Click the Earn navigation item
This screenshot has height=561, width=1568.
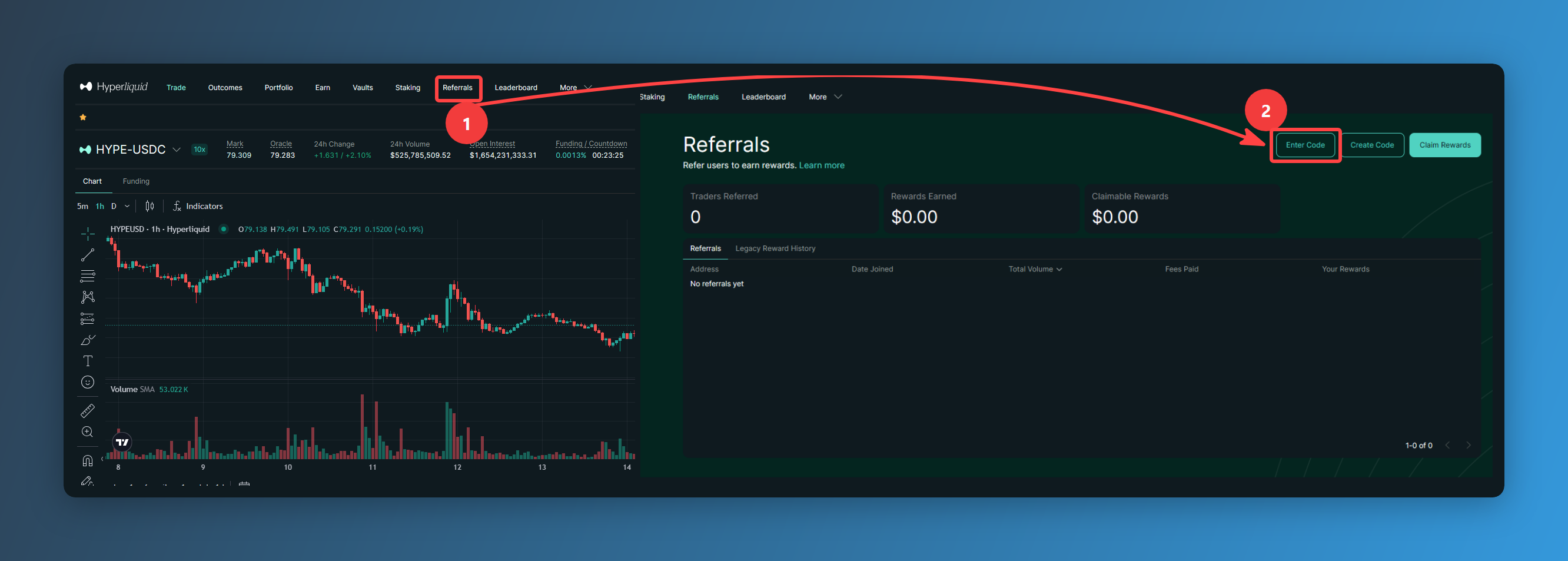click(x=323, y=88)
